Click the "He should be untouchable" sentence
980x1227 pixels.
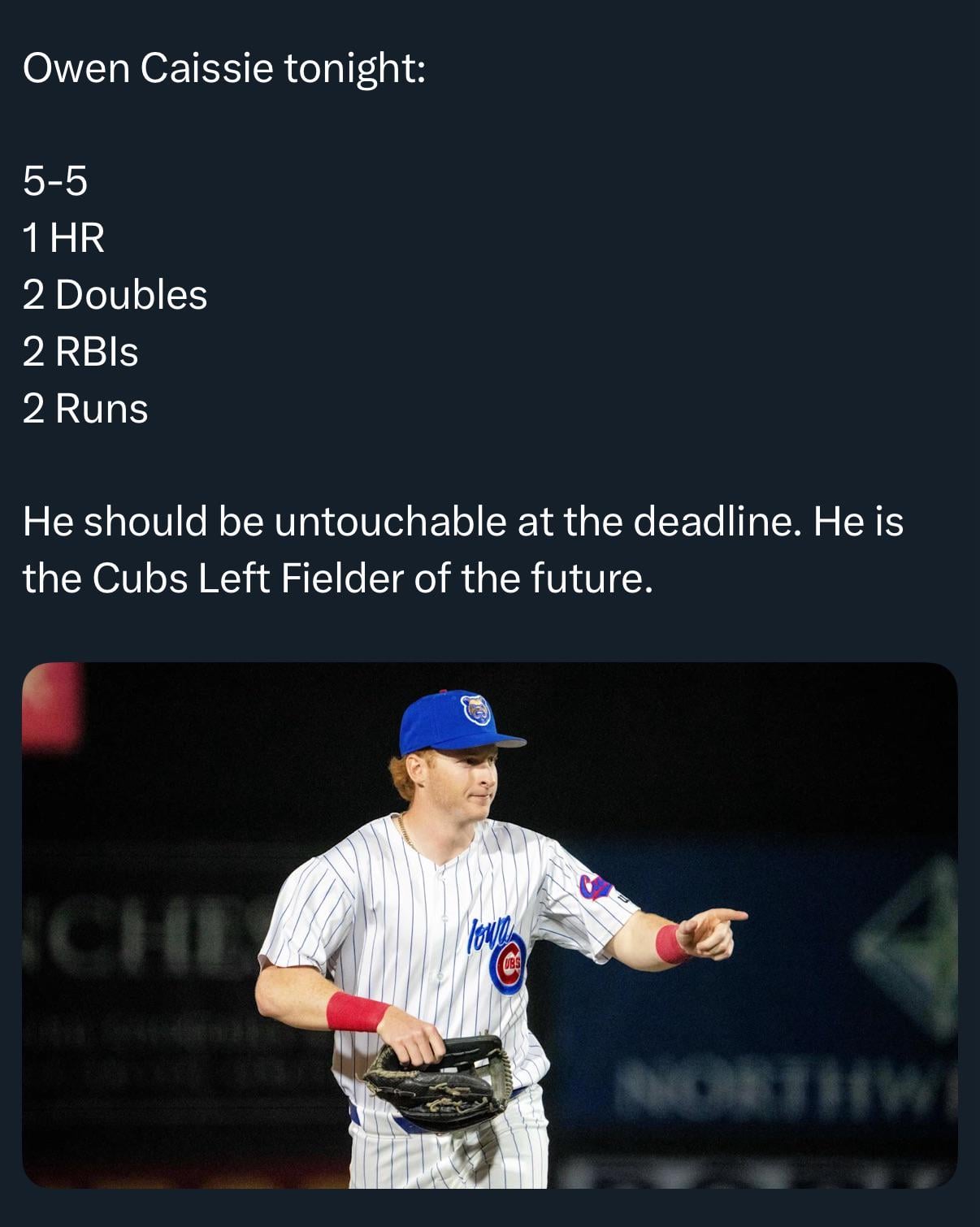point(406,521)
